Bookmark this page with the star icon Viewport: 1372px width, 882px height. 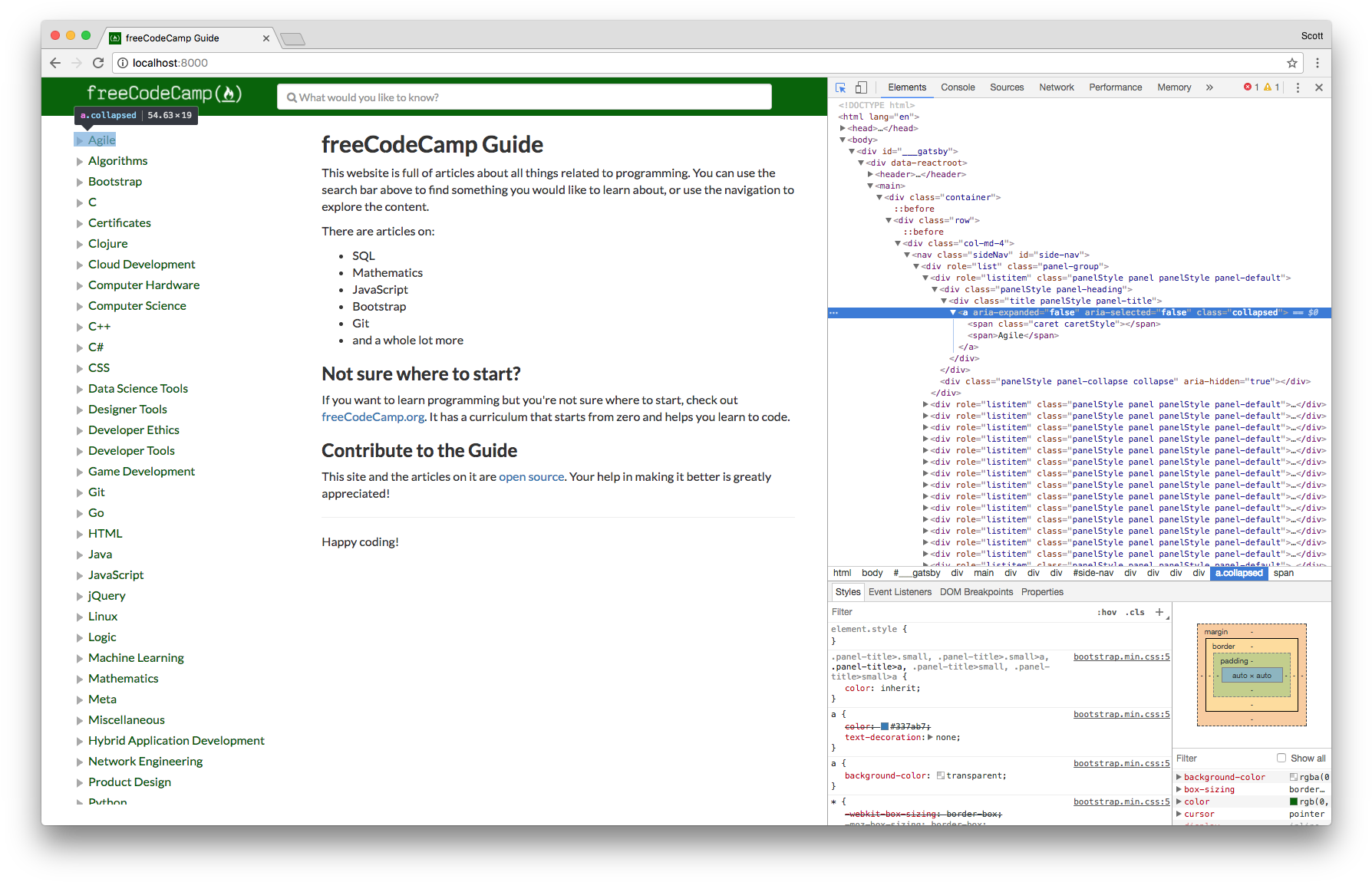[1292, 63]
